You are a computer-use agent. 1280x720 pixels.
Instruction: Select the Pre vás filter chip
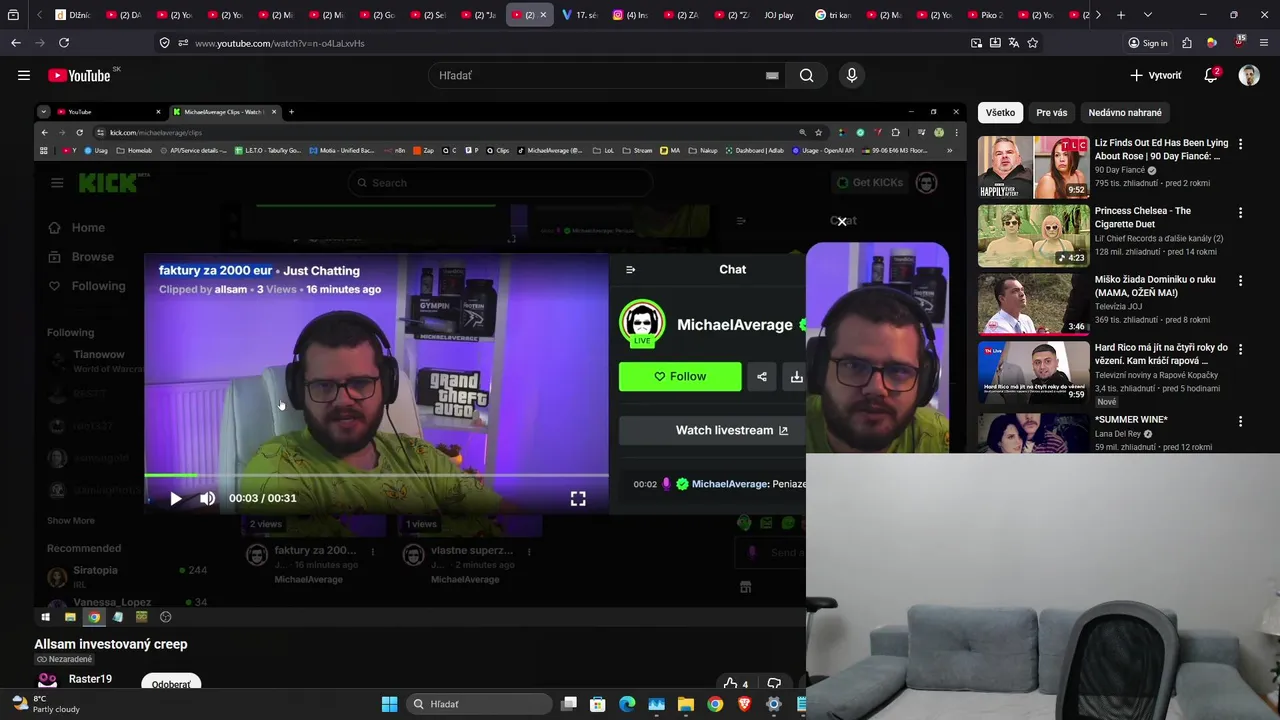pos(1051,112)
